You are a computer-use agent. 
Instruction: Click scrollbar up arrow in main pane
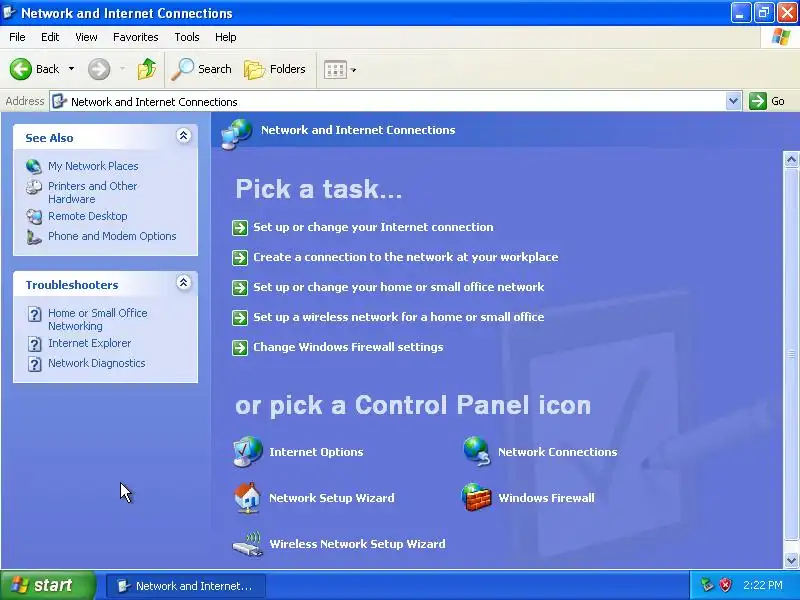point(791,160)
